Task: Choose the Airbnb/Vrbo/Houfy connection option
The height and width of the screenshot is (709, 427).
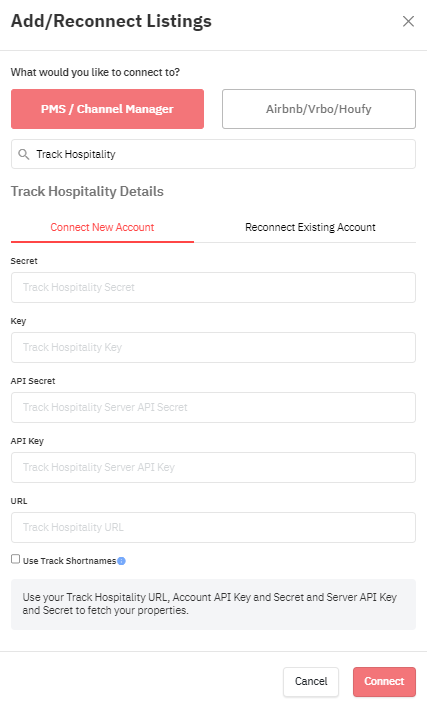Action: coord(318,109)
